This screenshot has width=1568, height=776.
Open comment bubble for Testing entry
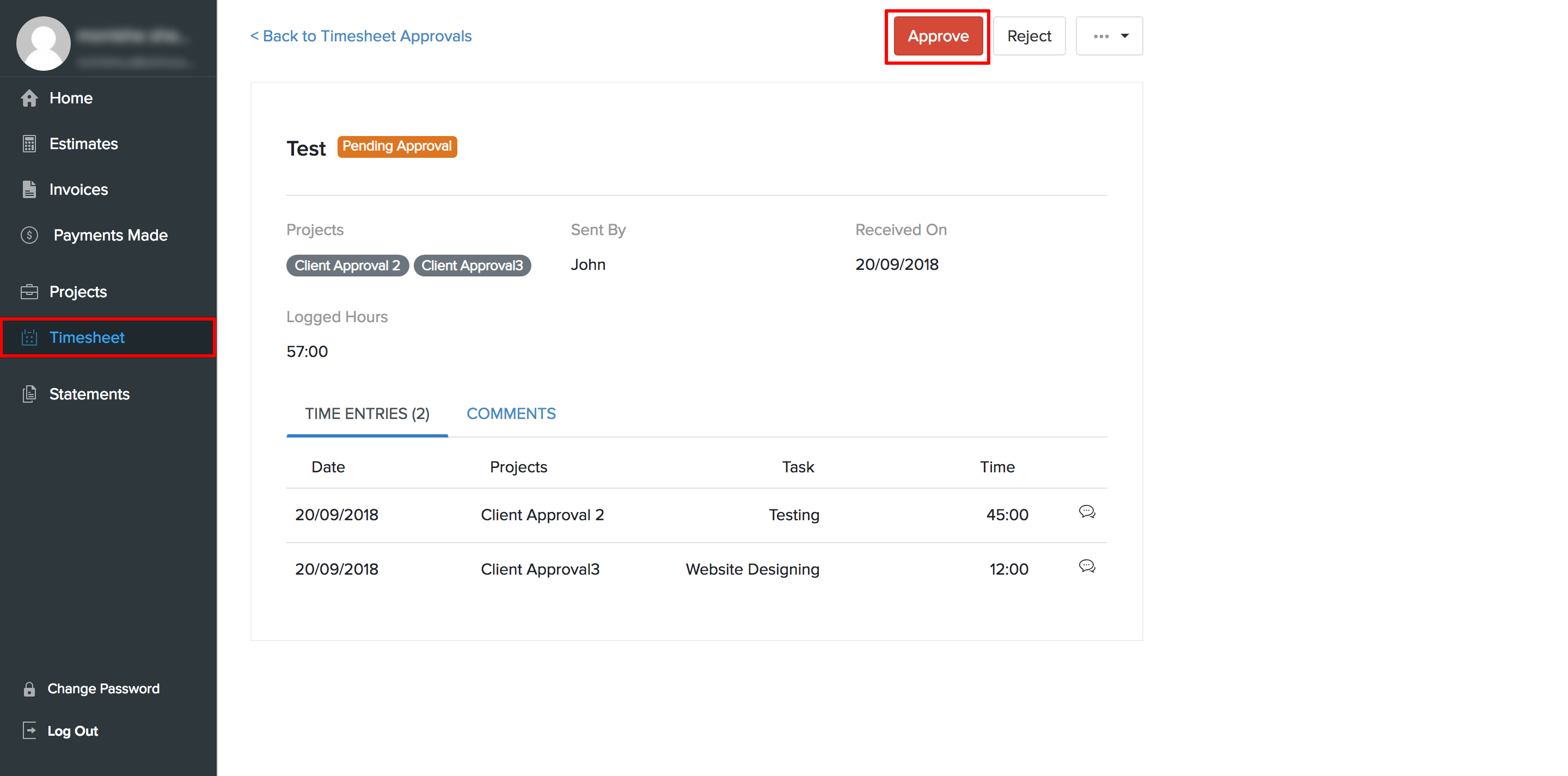1087,512
